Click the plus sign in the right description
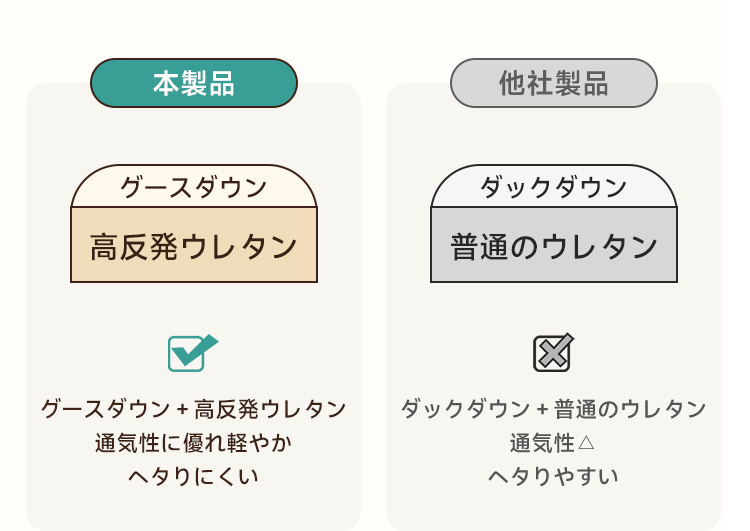This screenshot has height=531, width=750. [542, 410]
